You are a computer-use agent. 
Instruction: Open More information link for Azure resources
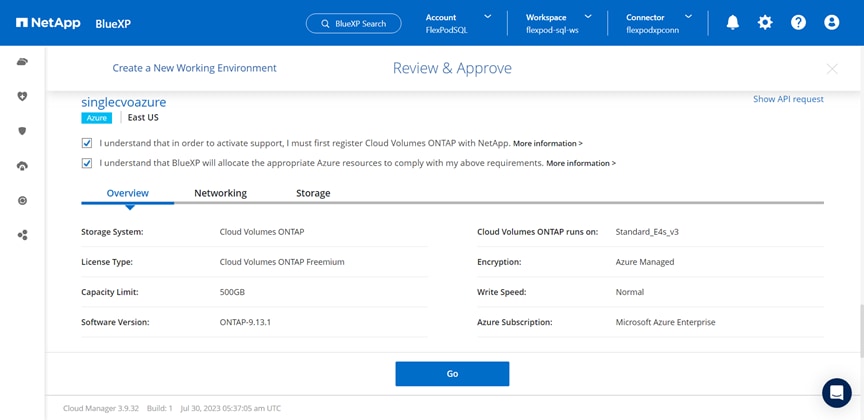(581, 163)
